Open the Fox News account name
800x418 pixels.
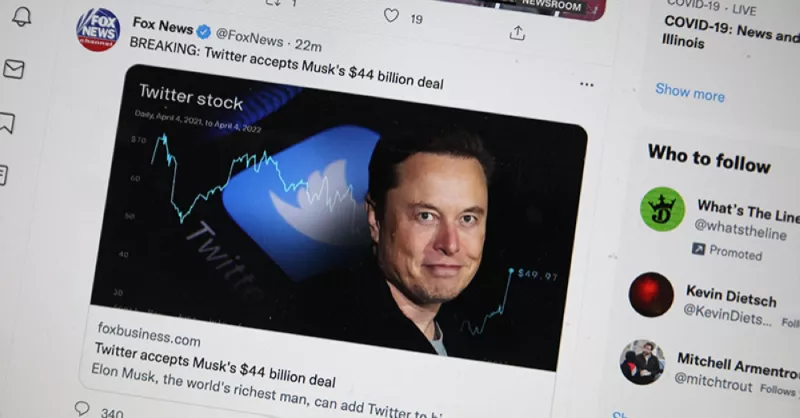coord(163,26)
